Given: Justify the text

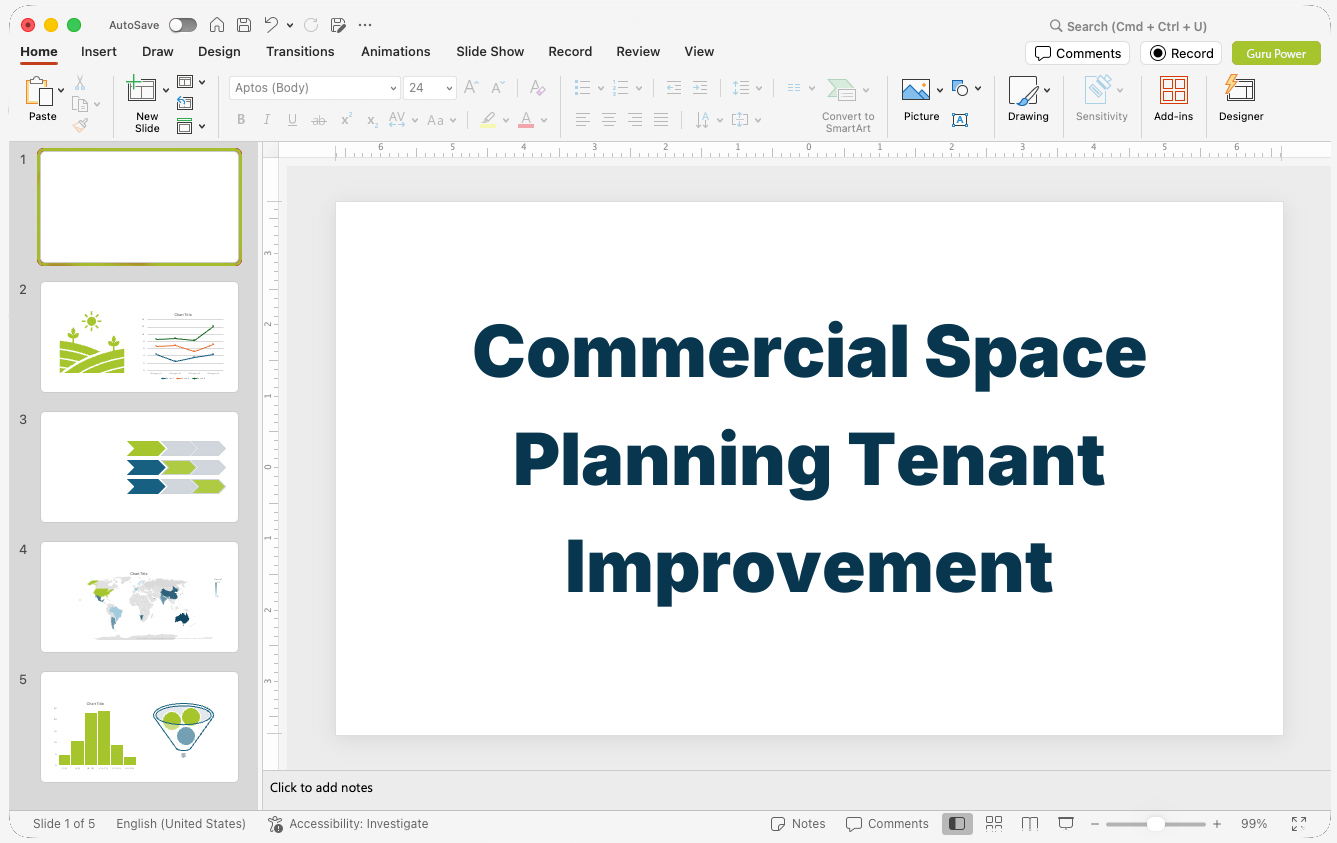Looking at the screenshot, I should (661, 120).
